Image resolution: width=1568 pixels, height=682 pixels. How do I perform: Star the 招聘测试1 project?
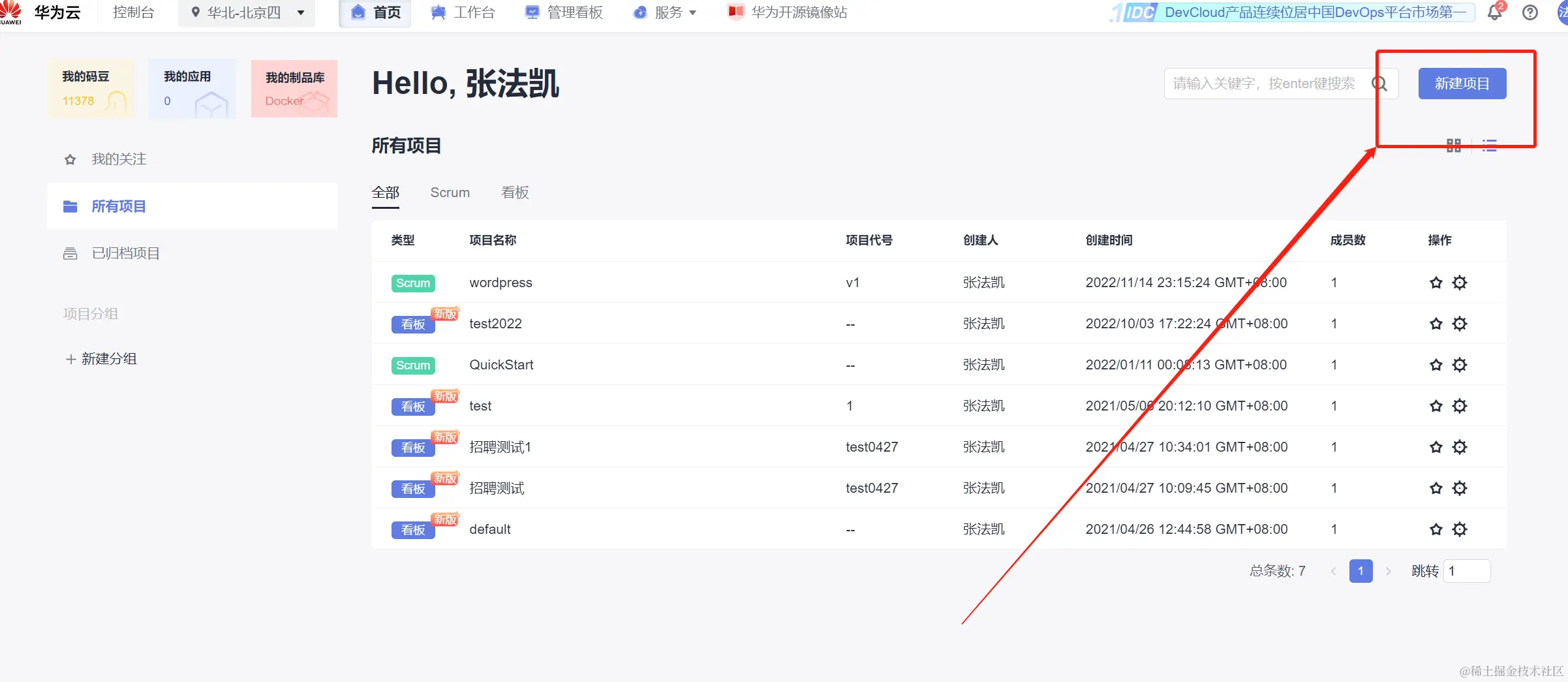(x=1436, y=447)
